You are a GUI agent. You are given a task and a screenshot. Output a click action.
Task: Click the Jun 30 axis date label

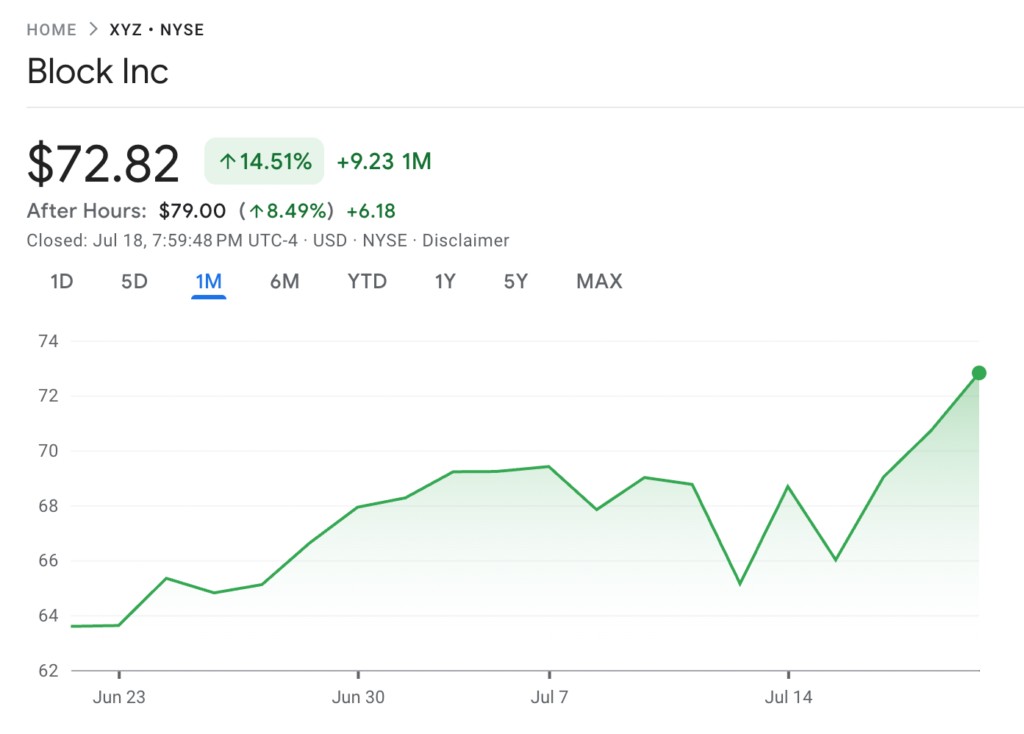[358, 697]
